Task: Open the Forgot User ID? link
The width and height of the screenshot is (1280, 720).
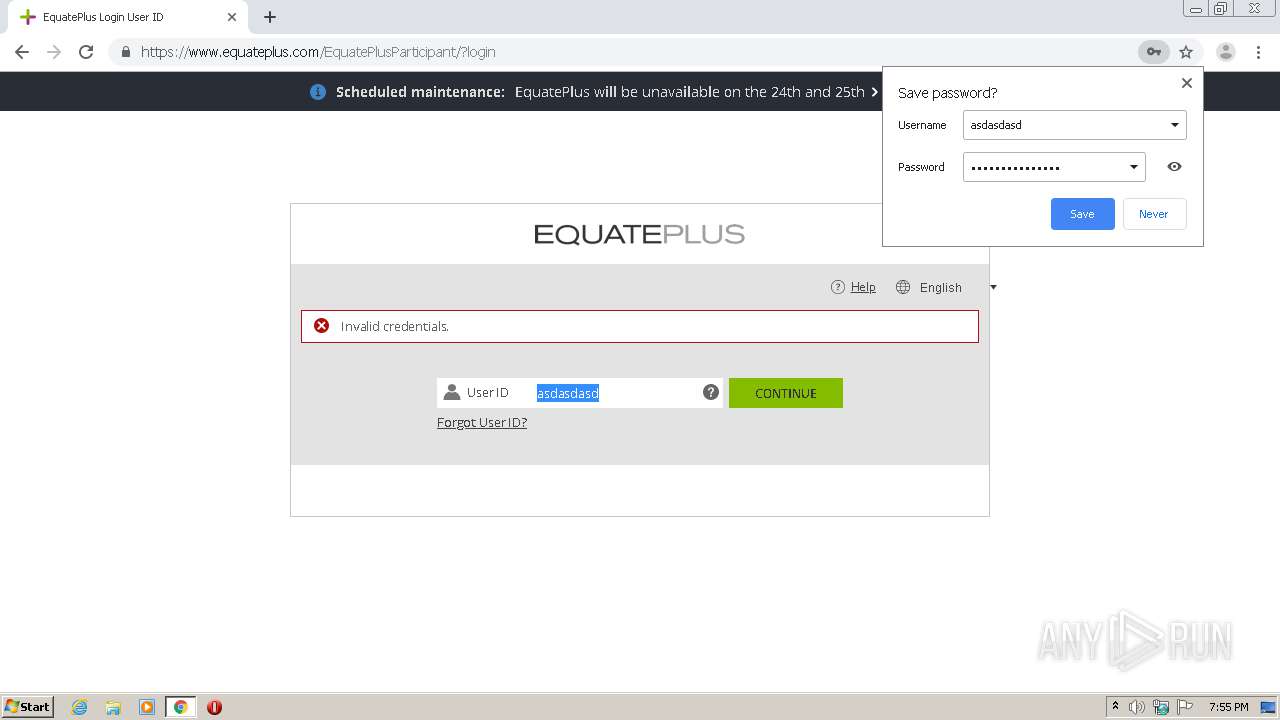Action: click(x=482, y=423)
